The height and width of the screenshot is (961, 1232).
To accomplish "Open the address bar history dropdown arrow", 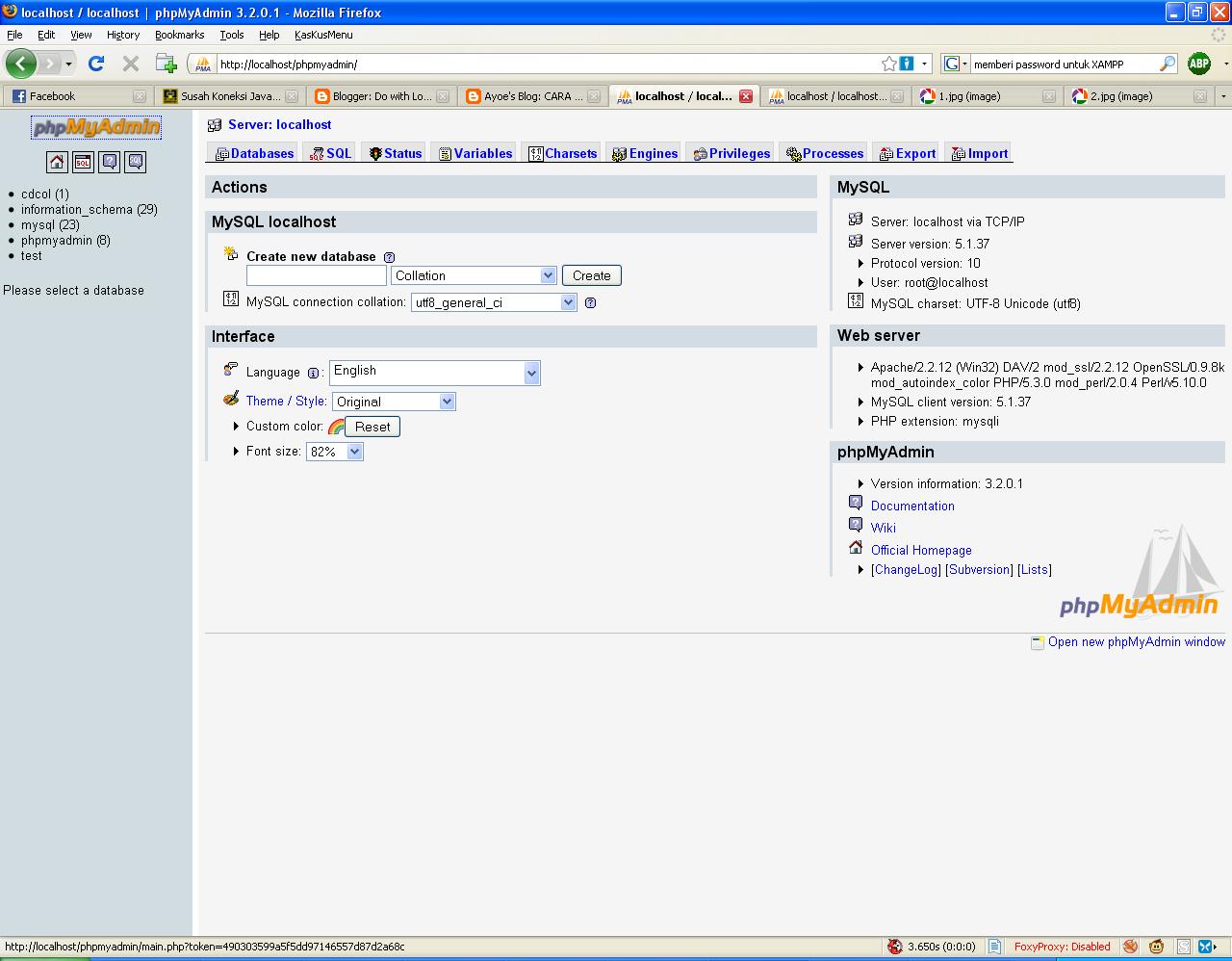I will [925, 64].
